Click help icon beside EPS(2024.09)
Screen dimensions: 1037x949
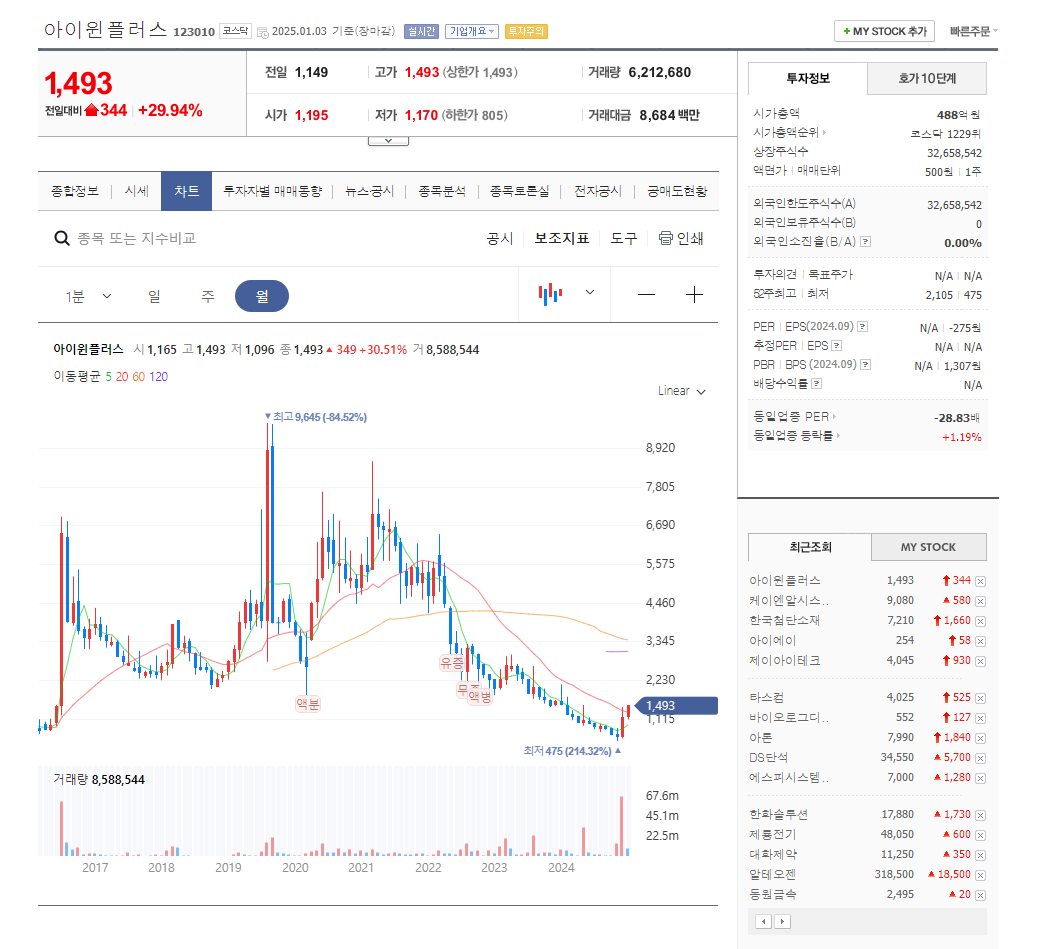(862, 326)
